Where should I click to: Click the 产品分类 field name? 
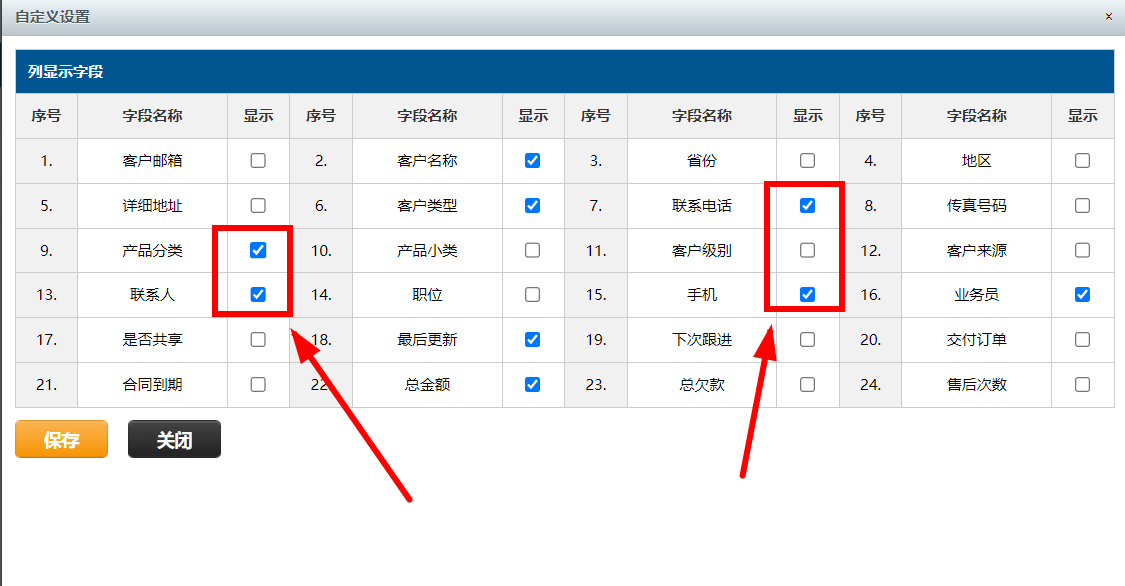(152, 250)
